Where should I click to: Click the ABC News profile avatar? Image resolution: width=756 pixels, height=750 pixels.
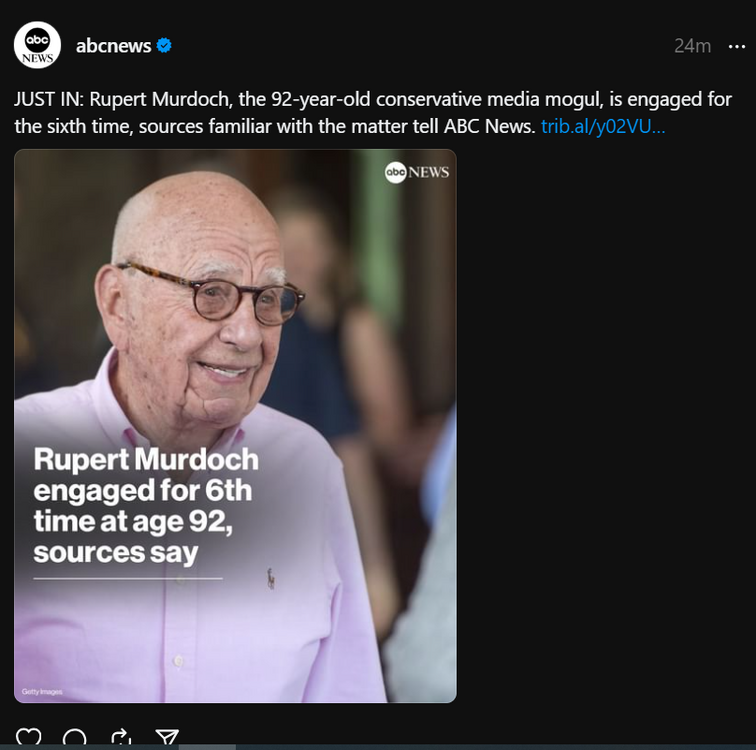tap(37, 45)
